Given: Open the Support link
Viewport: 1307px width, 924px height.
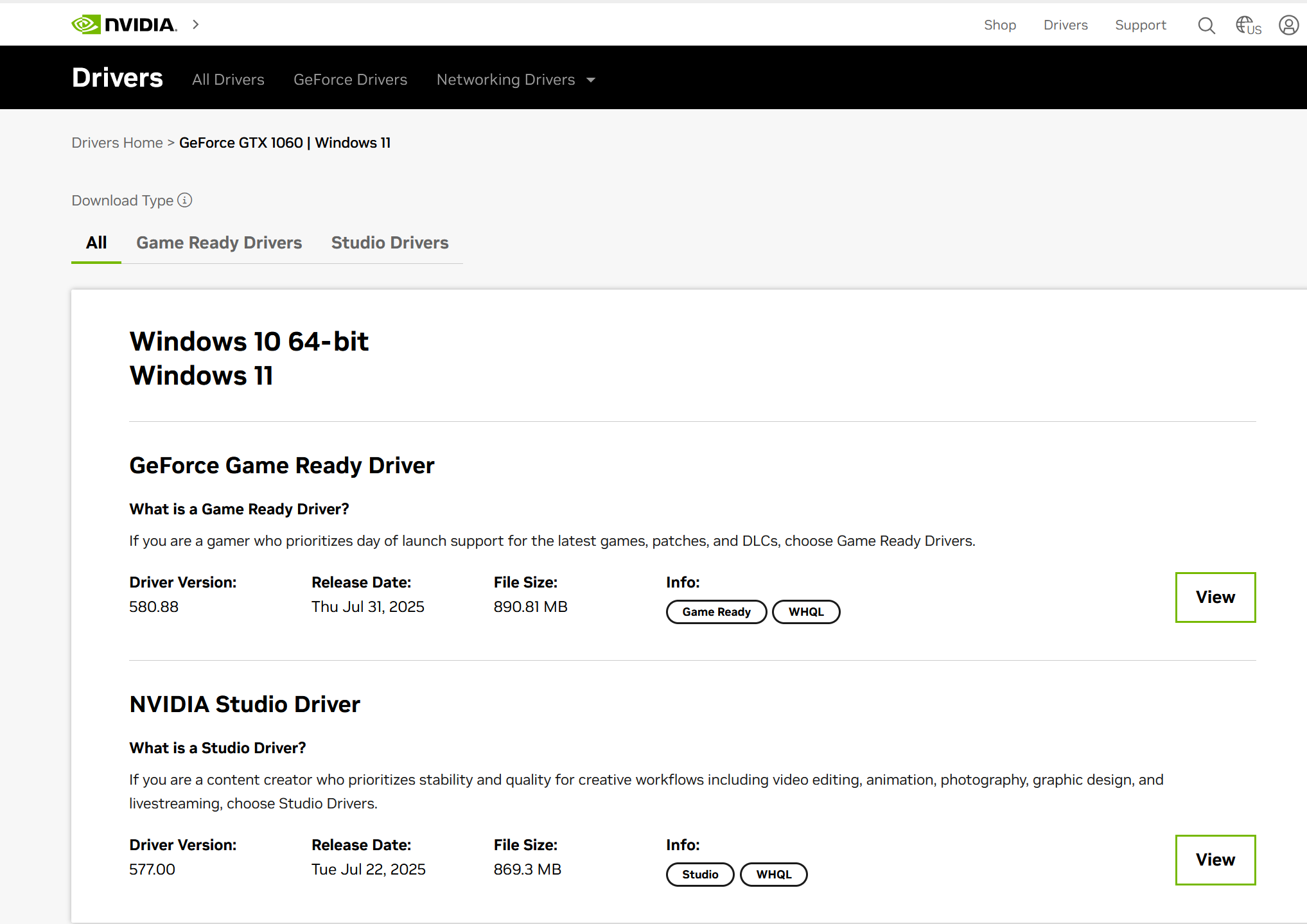Looking at the screenshot, I should point(1140,25).
